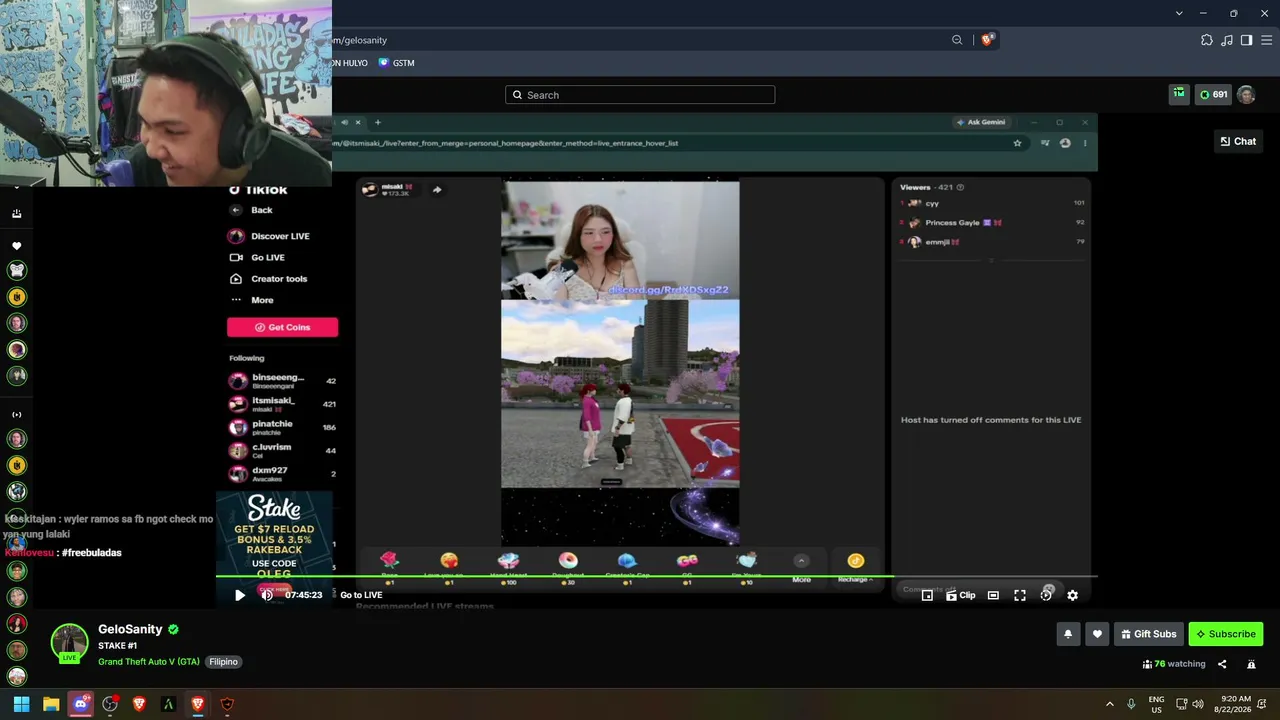
Task: Open Brave media control music icon
Action: tap(1227, 40)
